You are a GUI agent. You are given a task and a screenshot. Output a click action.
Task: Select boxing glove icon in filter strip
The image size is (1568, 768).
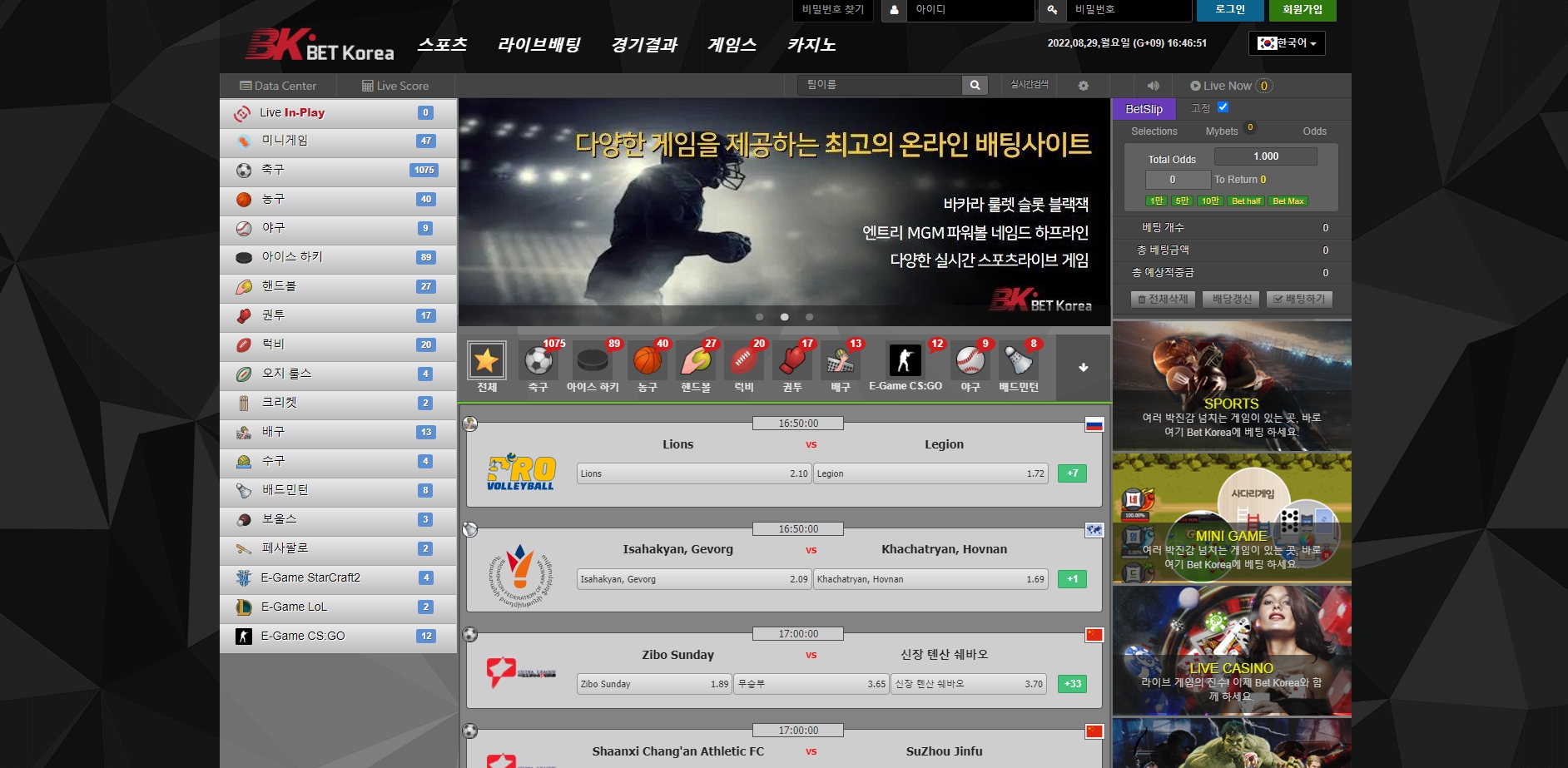click(791, 361)
